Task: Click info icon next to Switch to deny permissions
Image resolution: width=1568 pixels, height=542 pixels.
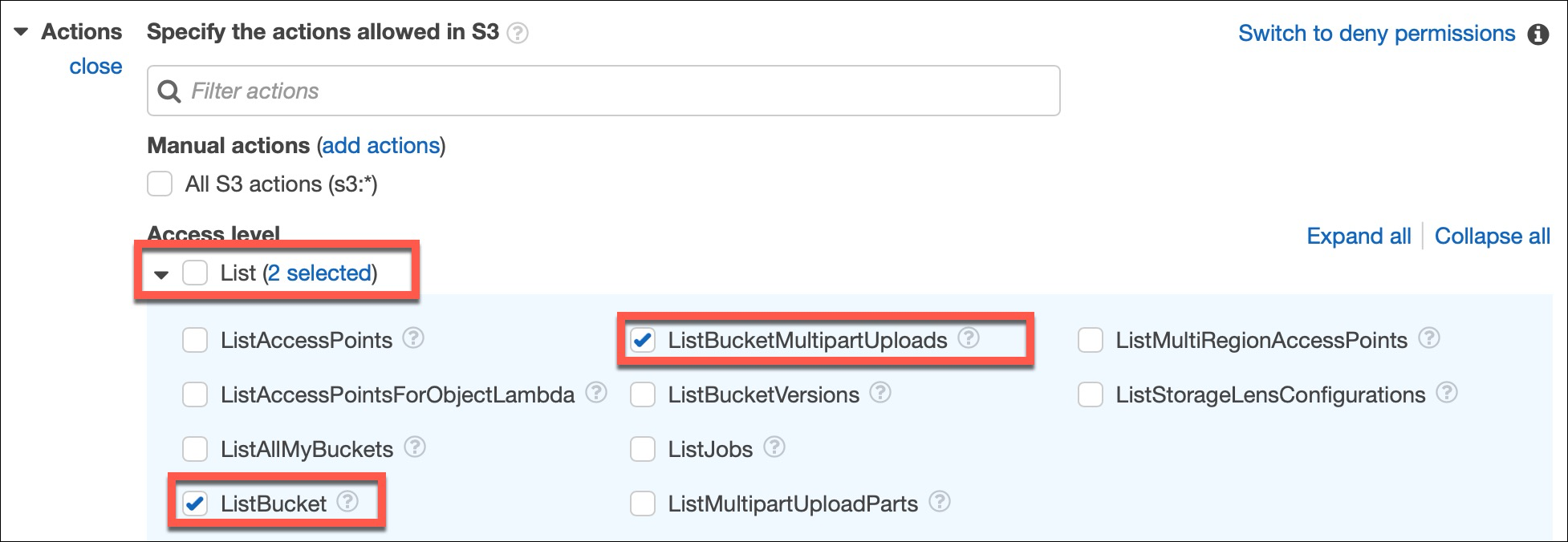Action: pos(1538,34)
